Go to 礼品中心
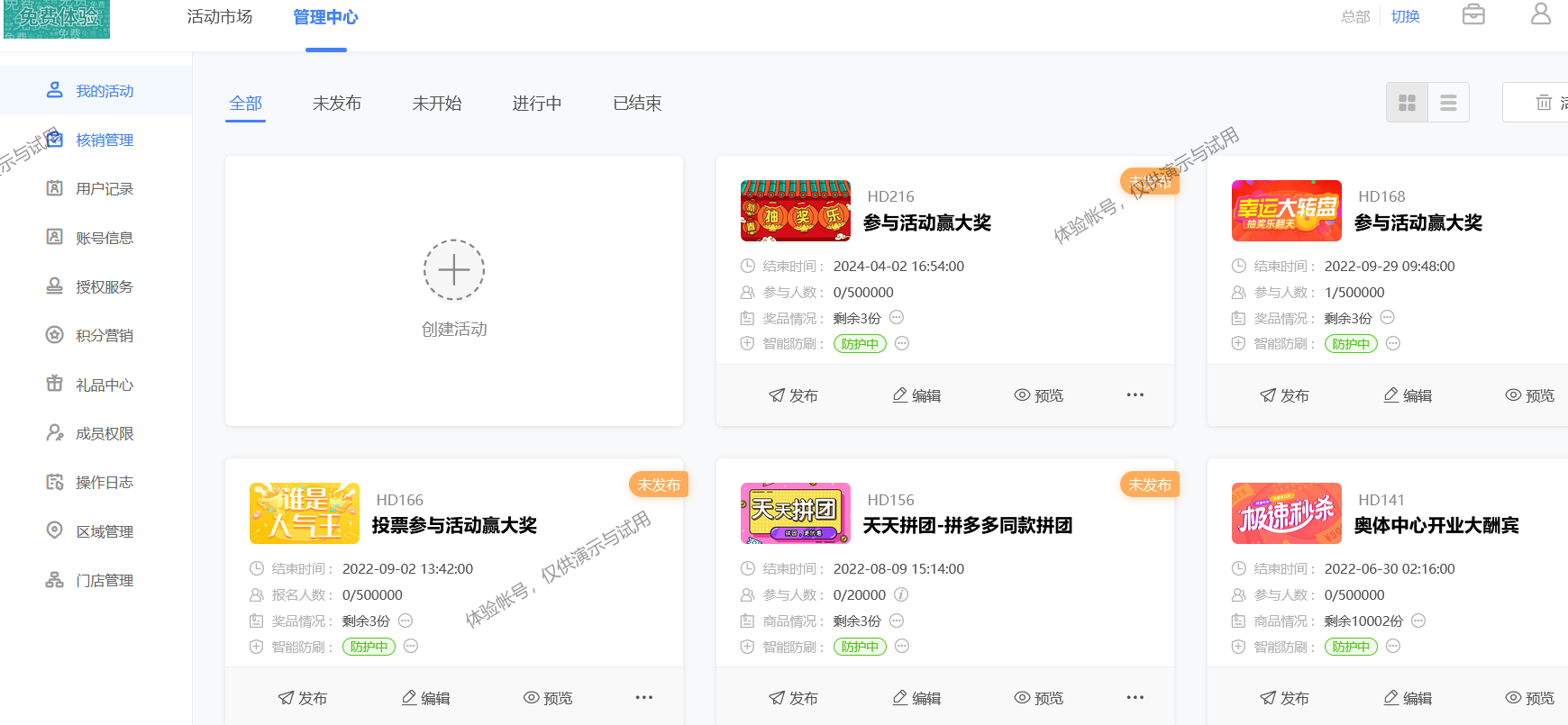This screenshot has height=725, width=1568. [x=96, y=385]
